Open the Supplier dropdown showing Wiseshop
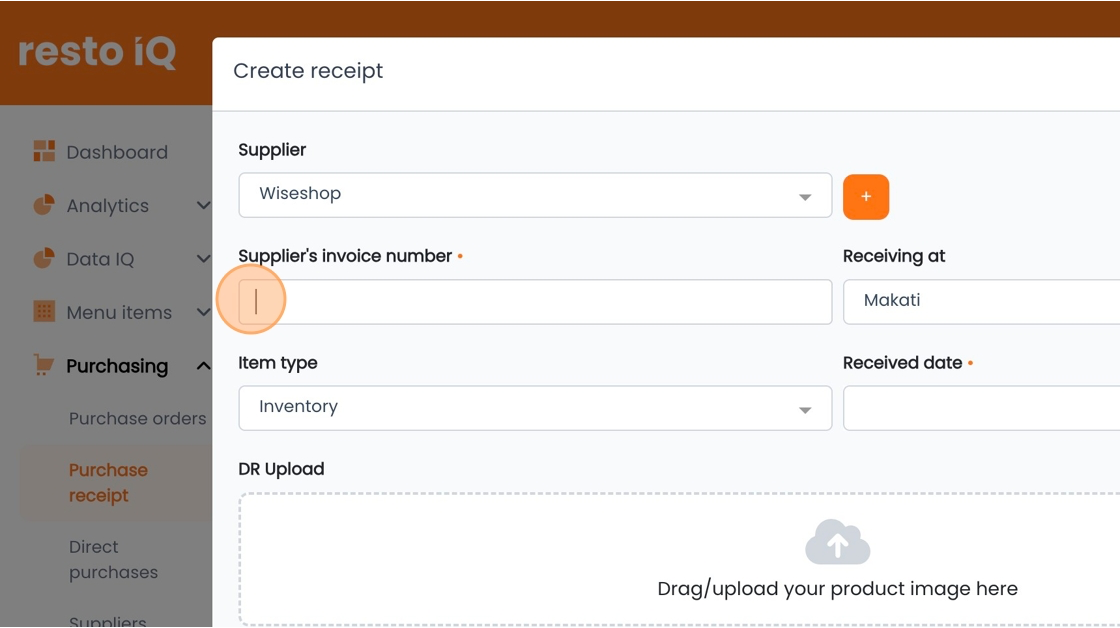Screen dimensions: 1120x628 coord(535,195)
